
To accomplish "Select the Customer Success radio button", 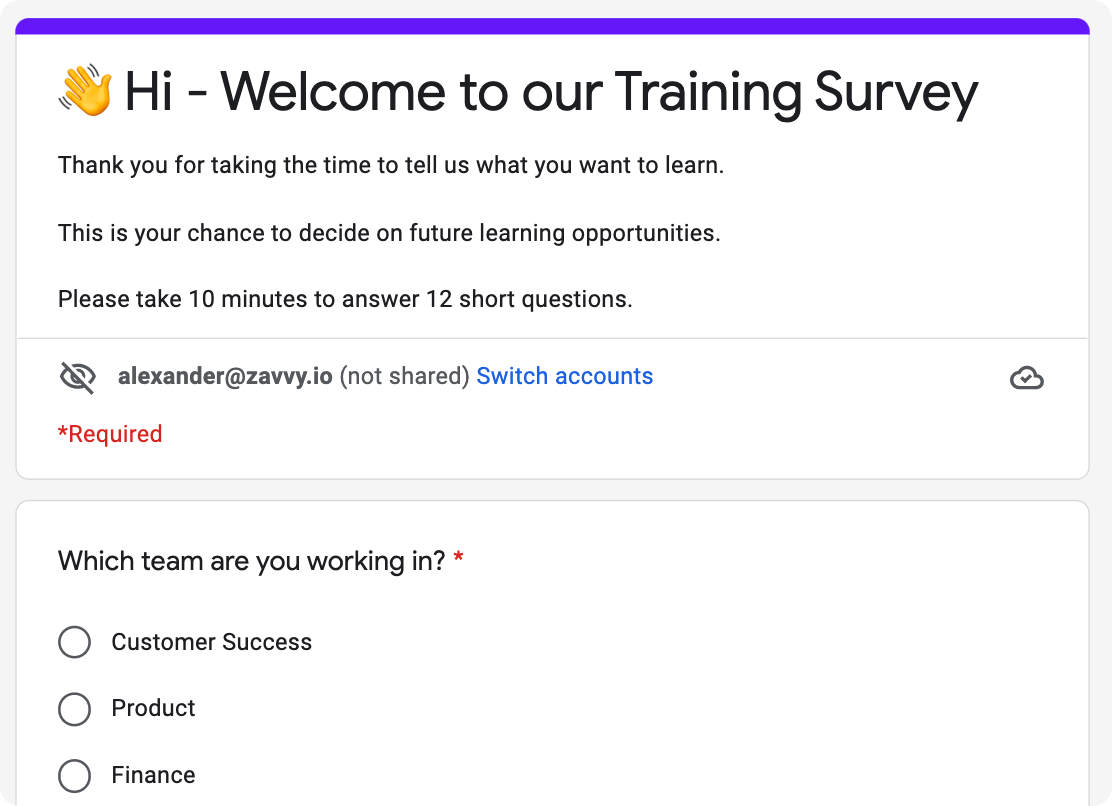I will [75, 642].
